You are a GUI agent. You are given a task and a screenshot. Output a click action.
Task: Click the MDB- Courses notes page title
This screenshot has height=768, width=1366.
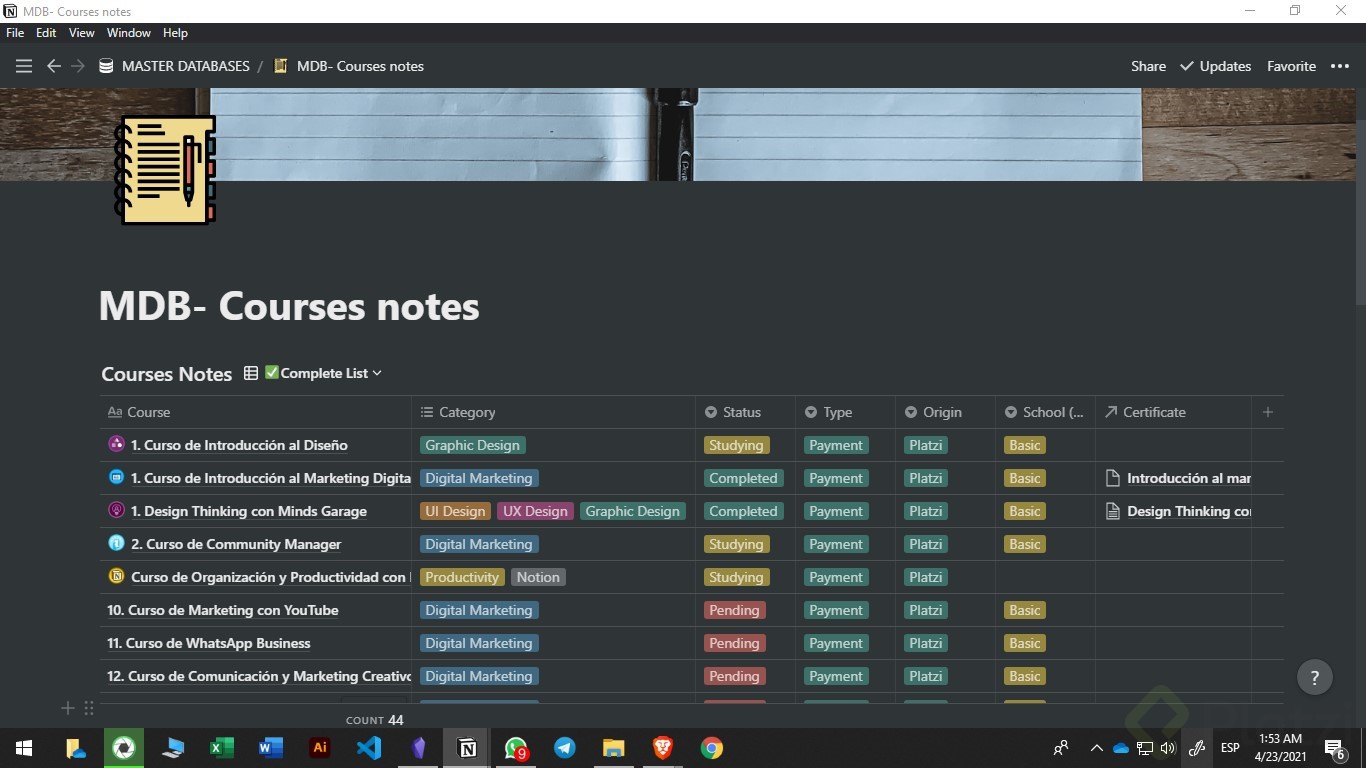tap(289, 306)
